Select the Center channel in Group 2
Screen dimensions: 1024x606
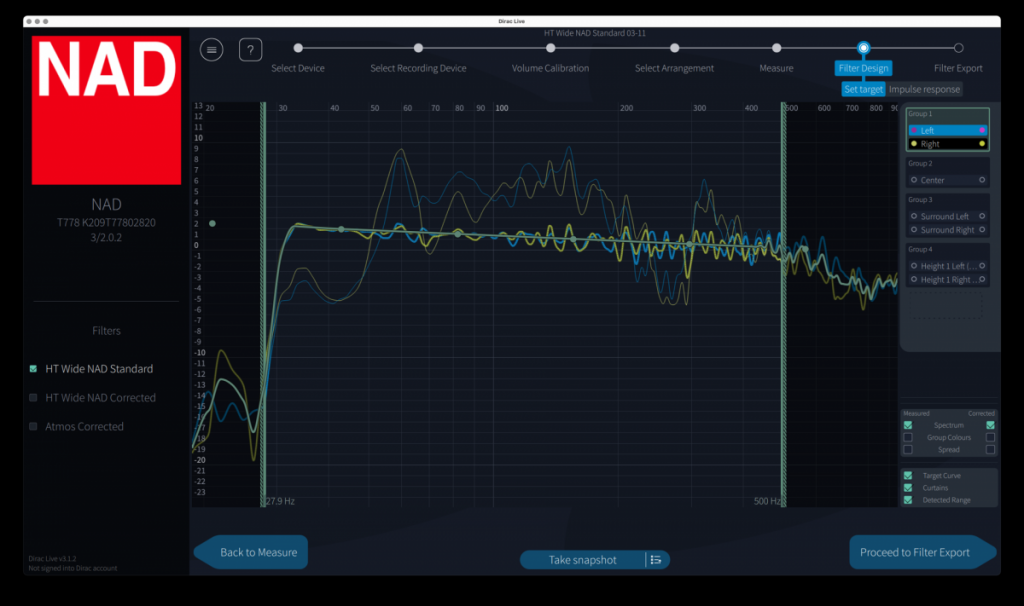pyautogui.click(x=947, y=181)
